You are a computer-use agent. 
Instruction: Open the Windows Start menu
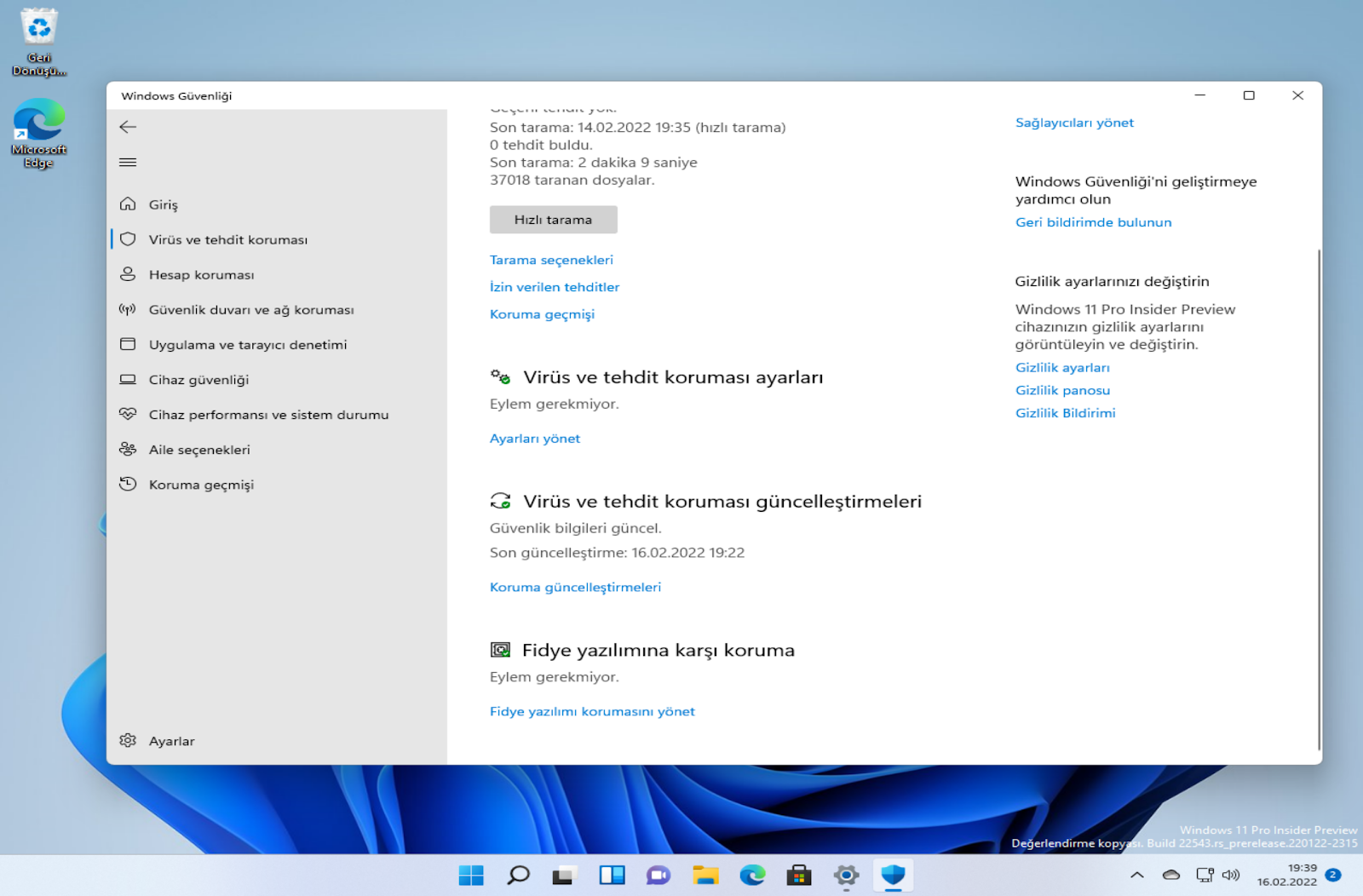[471, 875]
